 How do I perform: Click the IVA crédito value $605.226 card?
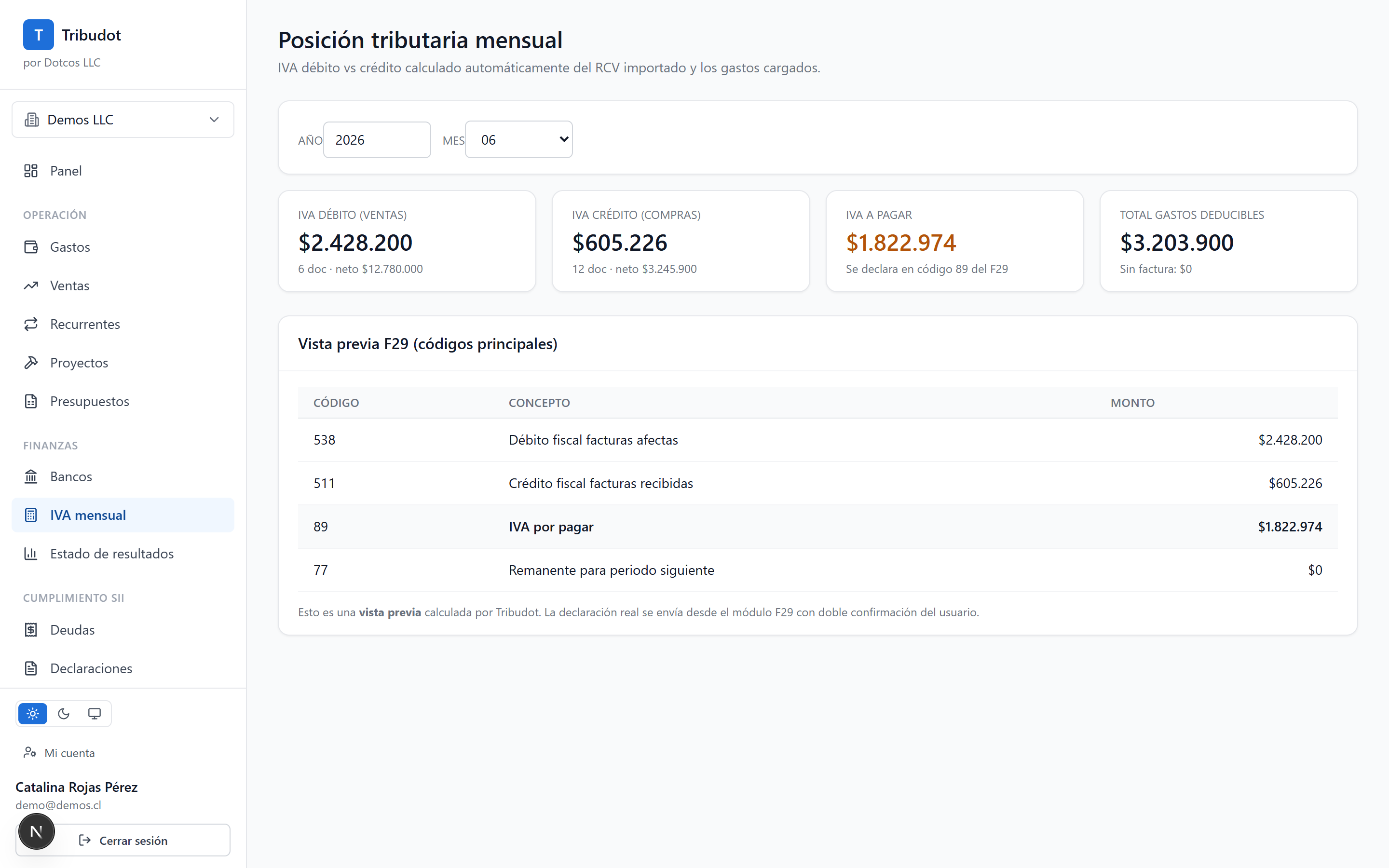(681, 241)
